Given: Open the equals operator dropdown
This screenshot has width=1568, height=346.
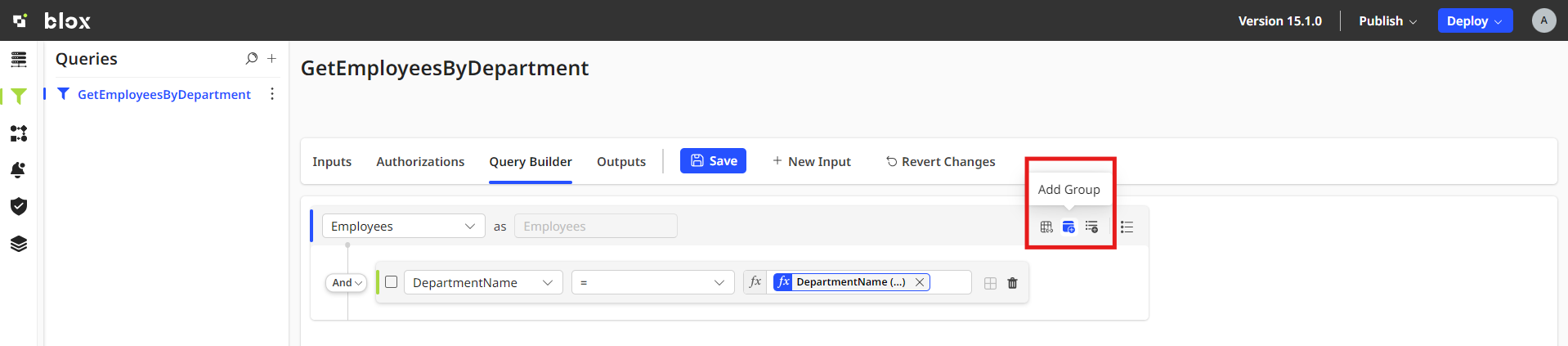Looking at the screenshot, I should pyautogui.click(x=652, y=283).
